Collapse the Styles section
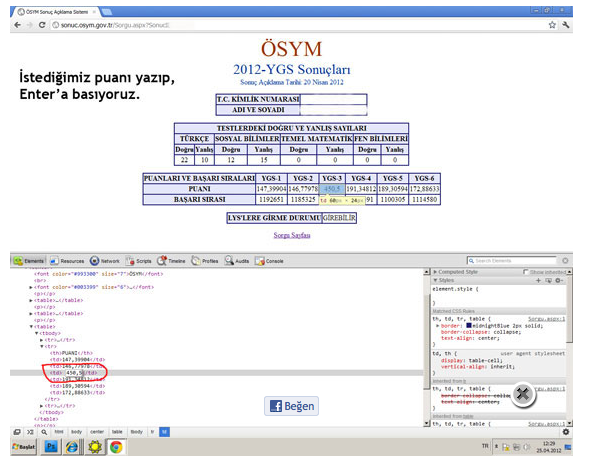The image size is (596, 465). pos(436,280)
